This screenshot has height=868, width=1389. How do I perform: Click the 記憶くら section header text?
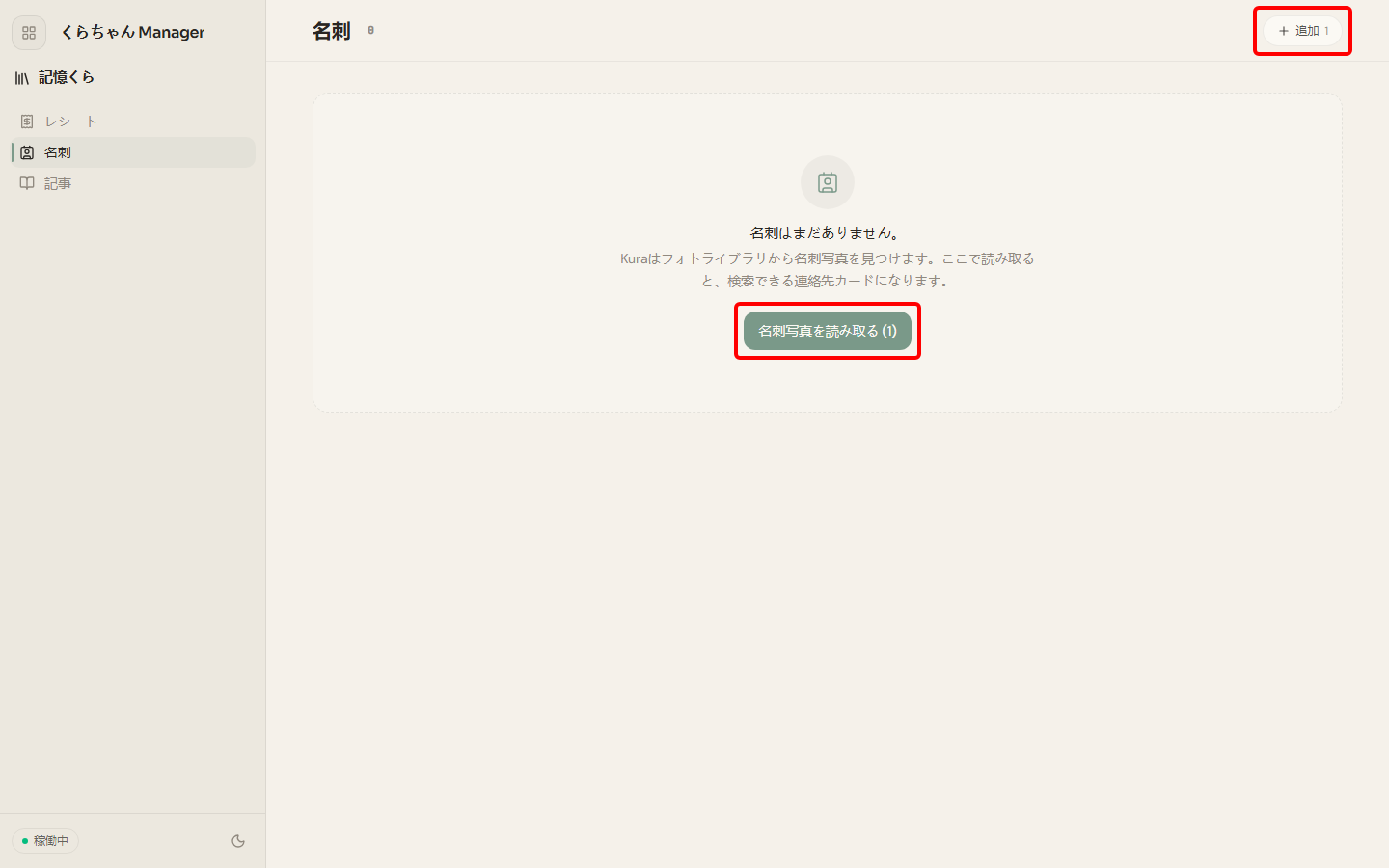tap(67, 77)
